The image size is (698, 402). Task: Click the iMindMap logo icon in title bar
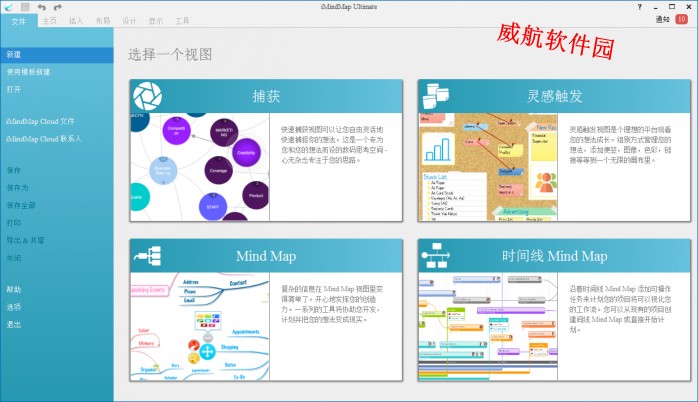pyautogui.click(x=8, y=7)
